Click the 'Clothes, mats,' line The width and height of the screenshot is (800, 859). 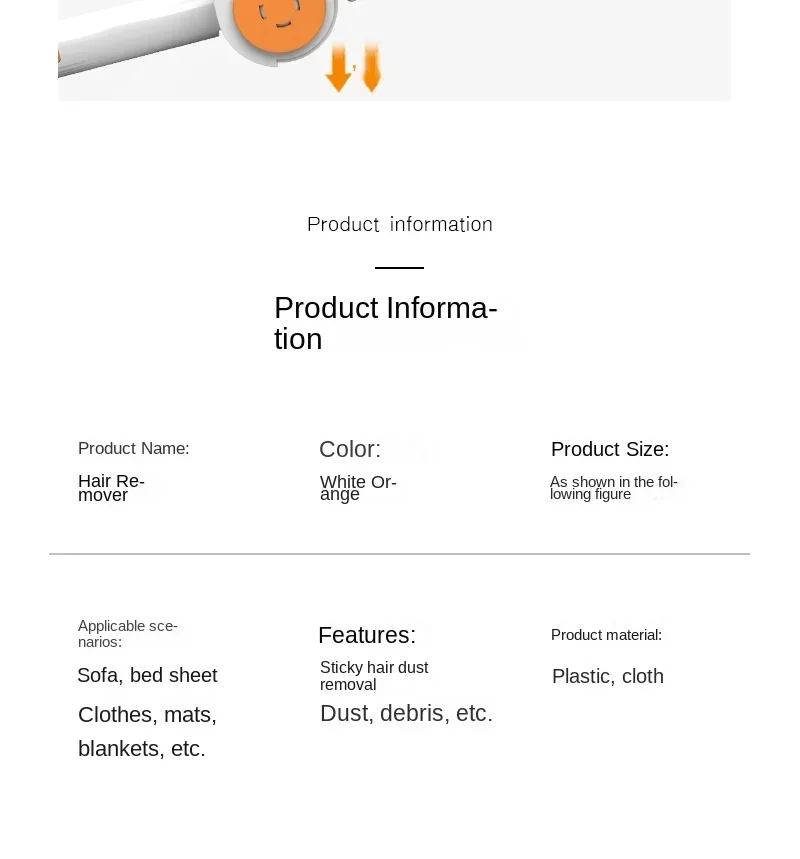click(x=147, y=715)
